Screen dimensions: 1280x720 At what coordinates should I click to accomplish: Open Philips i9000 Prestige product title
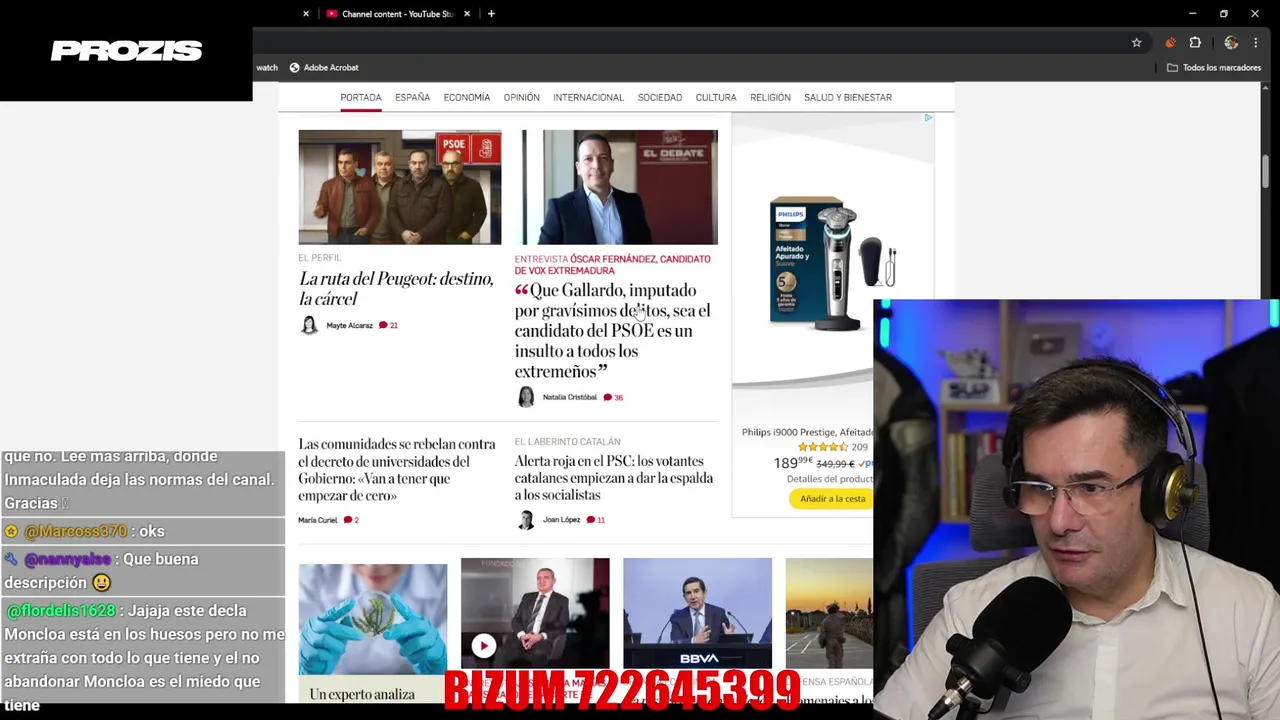pyautogui.click(x=807, y=432)
